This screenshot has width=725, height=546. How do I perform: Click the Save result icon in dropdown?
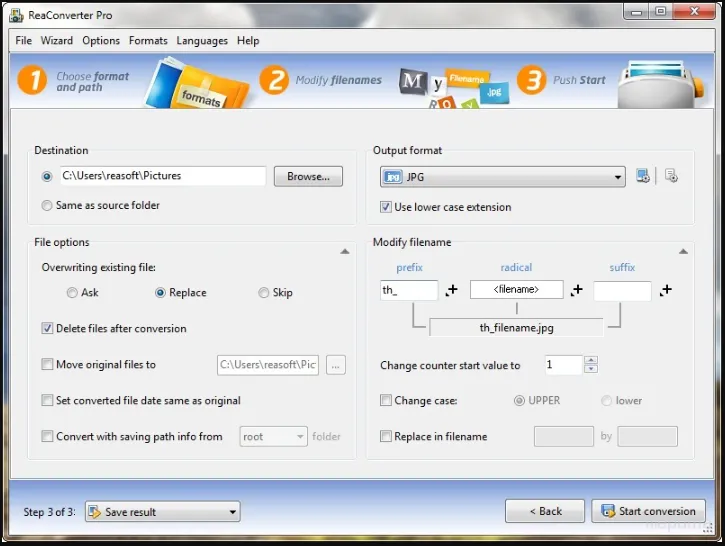point(94,512)
